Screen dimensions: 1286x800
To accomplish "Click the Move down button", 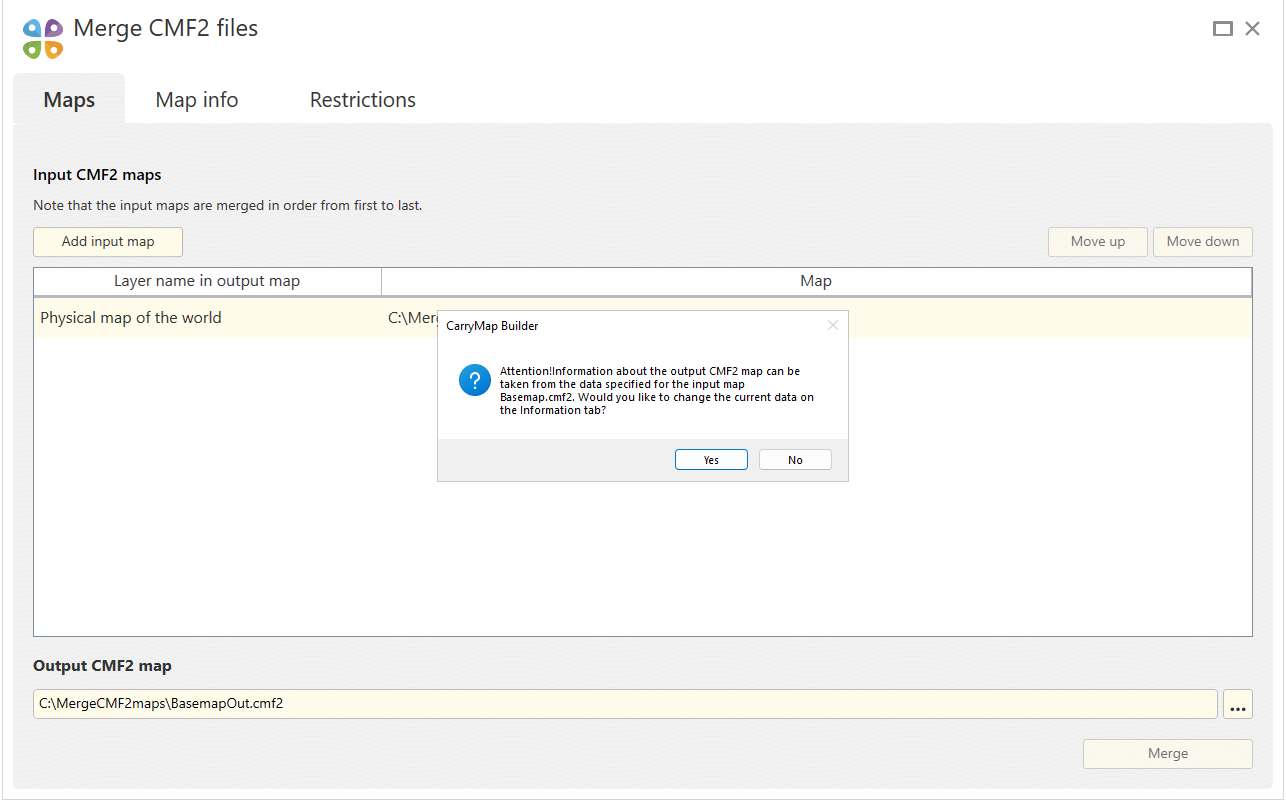I will point(1203,242).
